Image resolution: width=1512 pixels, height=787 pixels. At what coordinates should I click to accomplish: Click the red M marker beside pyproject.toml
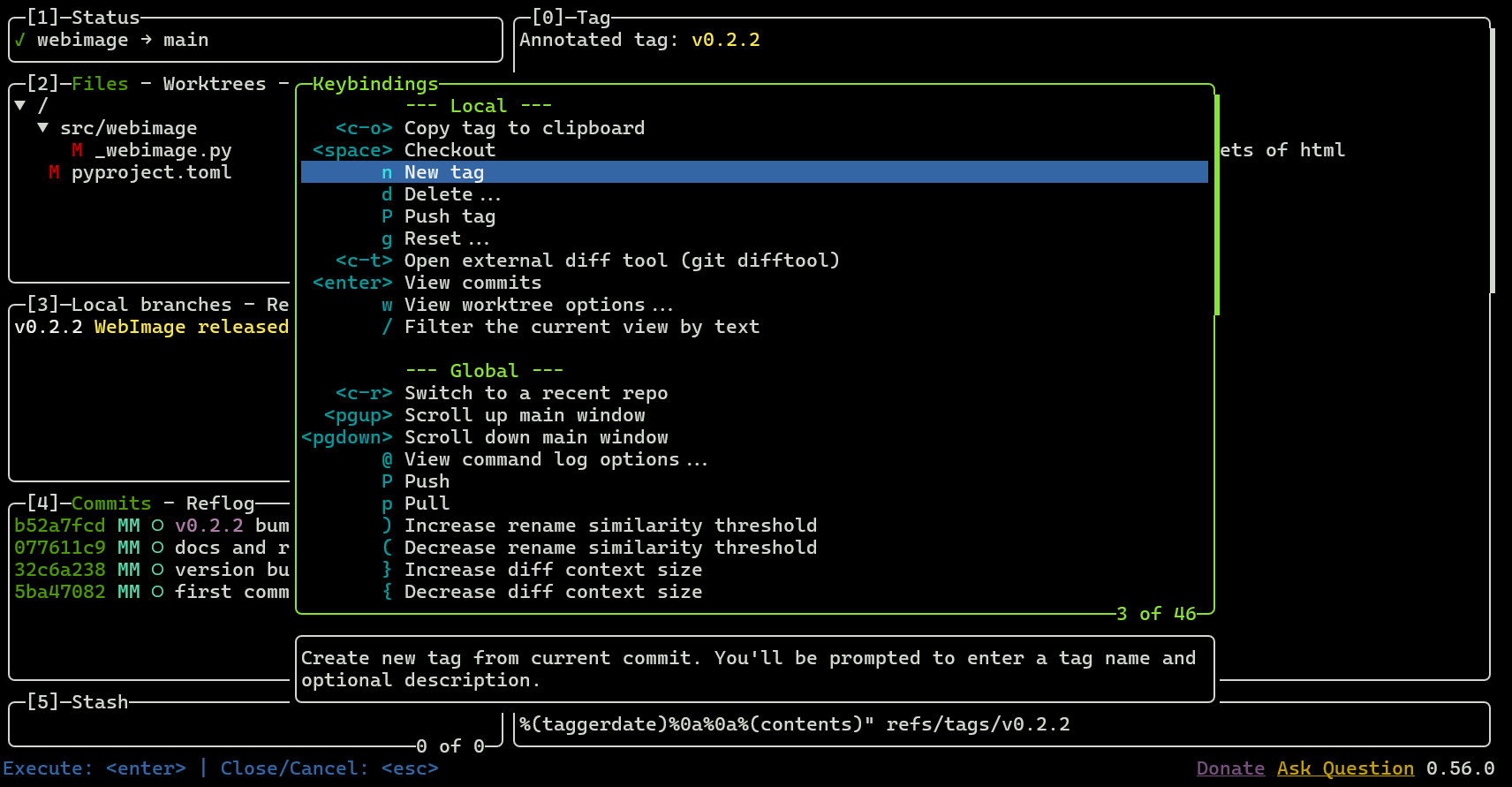(x=54, y=172)
